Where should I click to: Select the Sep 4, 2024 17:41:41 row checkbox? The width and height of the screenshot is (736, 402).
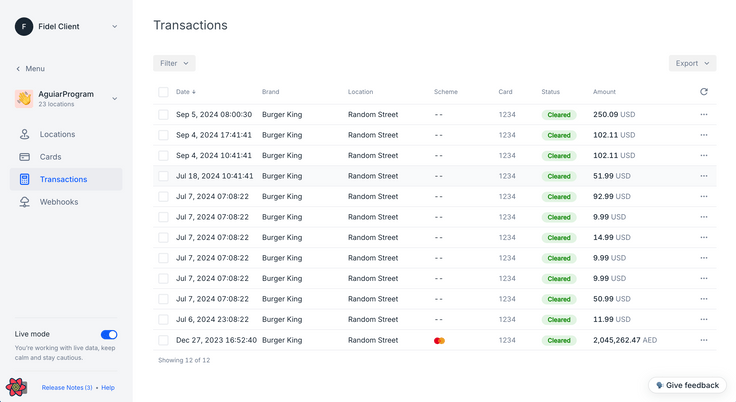[x=163, y=135]
